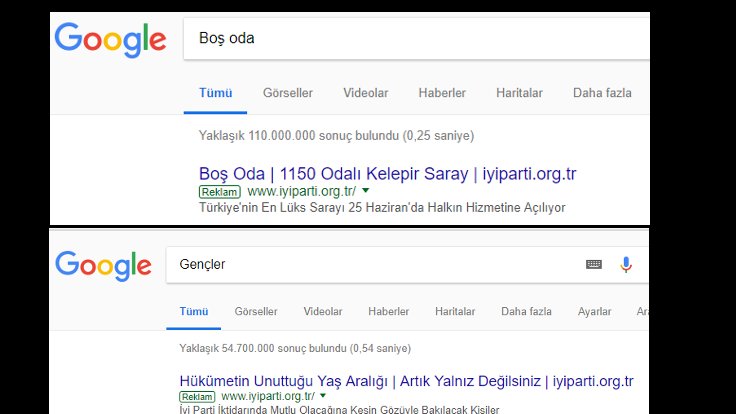The height and width of the screenshot is (414, 736).
Task: Expand the green arrow next to the Hükümetin ad URL
Action: tap(322, 396)
